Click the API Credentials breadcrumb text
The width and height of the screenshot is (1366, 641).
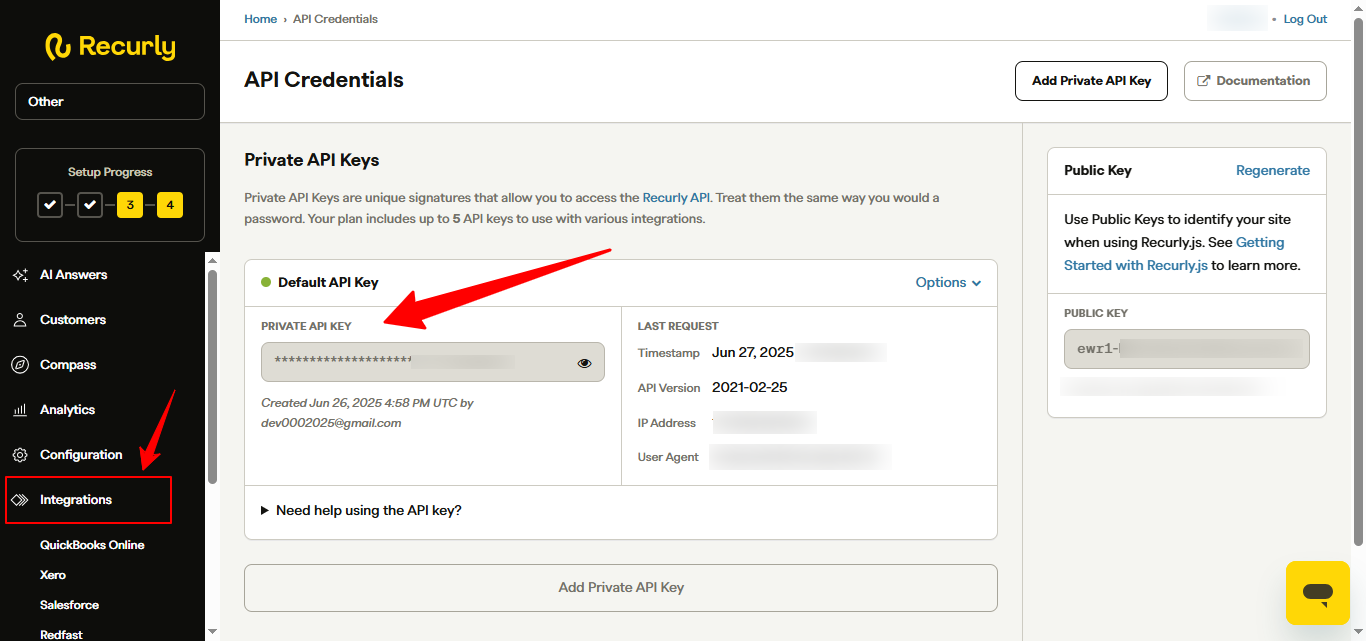point(335,19)
